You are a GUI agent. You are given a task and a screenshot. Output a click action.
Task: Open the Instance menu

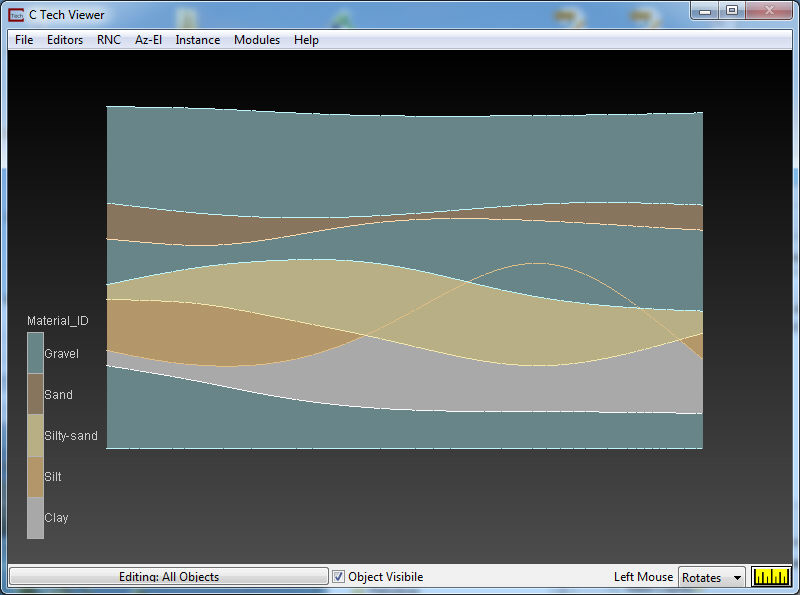[x=197, y=40]
